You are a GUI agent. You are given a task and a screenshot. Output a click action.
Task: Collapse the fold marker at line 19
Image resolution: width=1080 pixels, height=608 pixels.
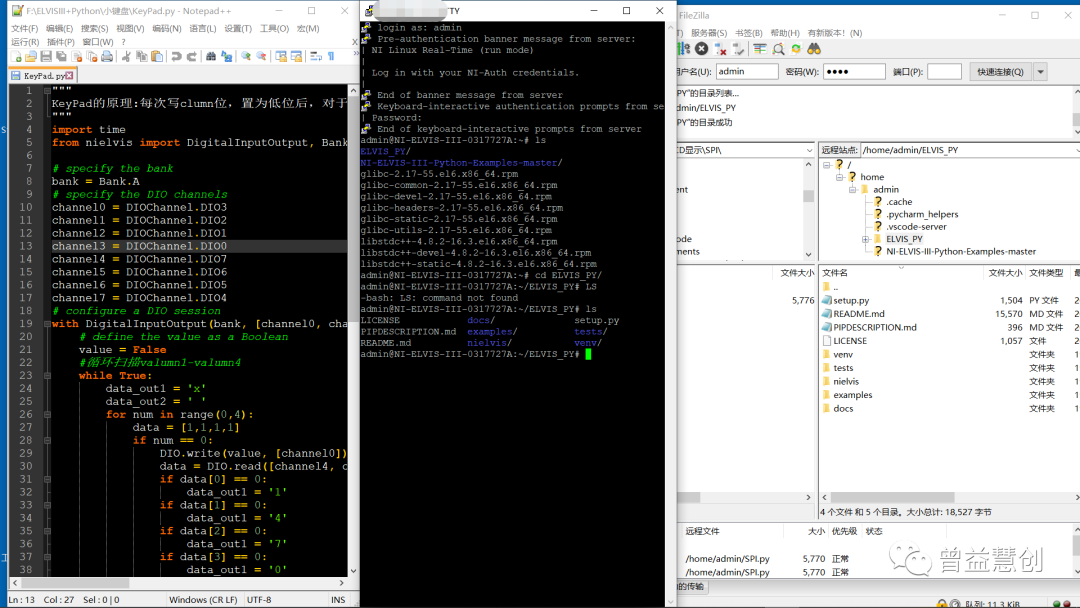coord(47,324)
